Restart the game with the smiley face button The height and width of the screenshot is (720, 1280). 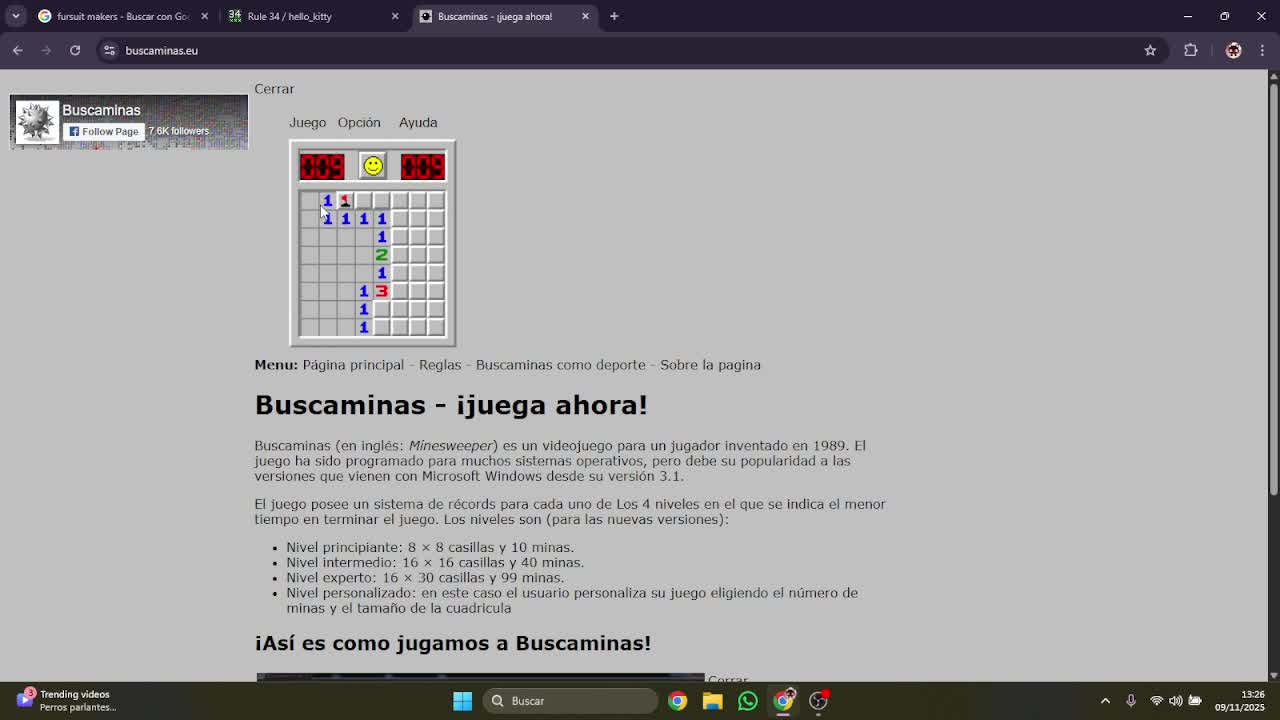[x=372, y=166]
